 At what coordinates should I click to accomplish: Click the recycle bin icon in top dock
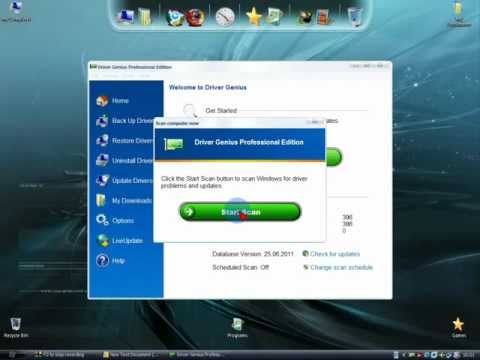point(355,17)
